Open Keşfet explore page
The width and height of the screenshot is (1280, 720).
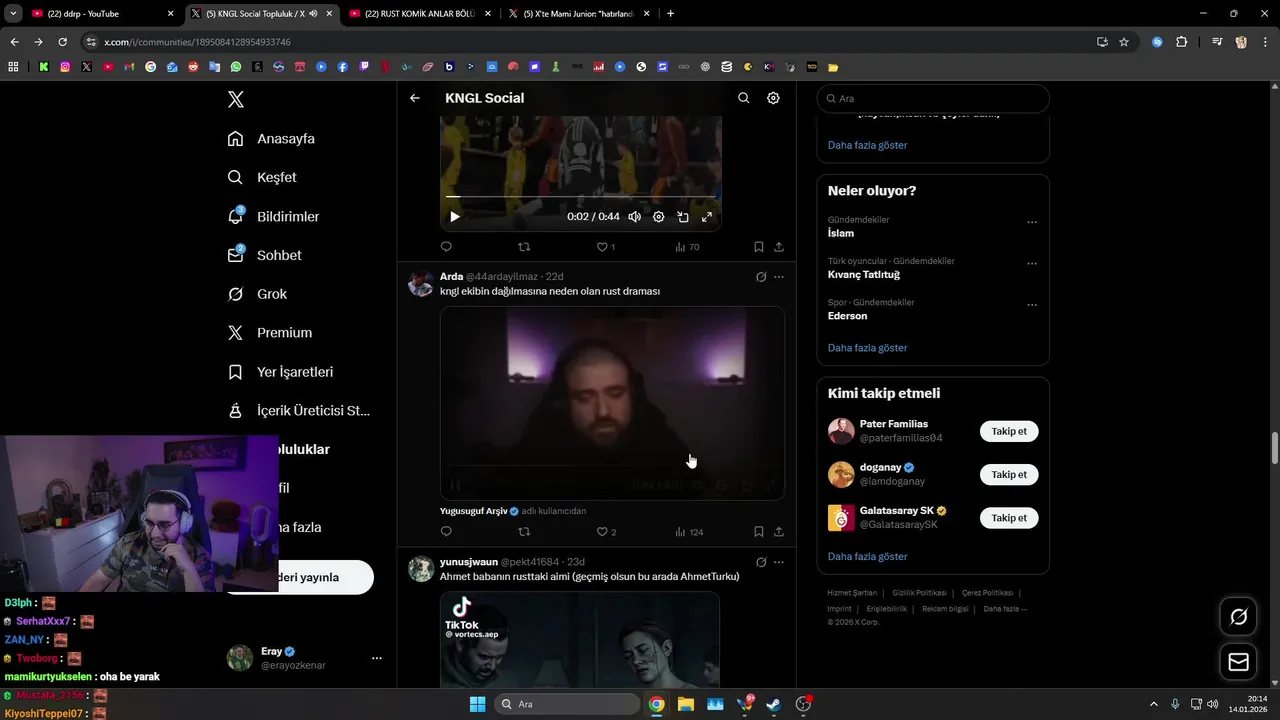click(262, 177)
